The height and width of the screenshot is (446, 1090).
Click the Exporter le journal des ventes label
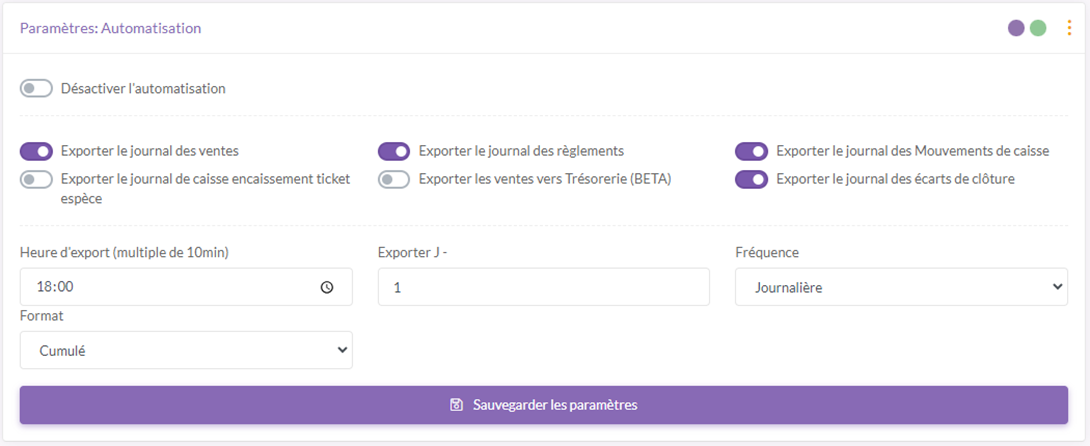pyautogui.click(x=149, y=151)
